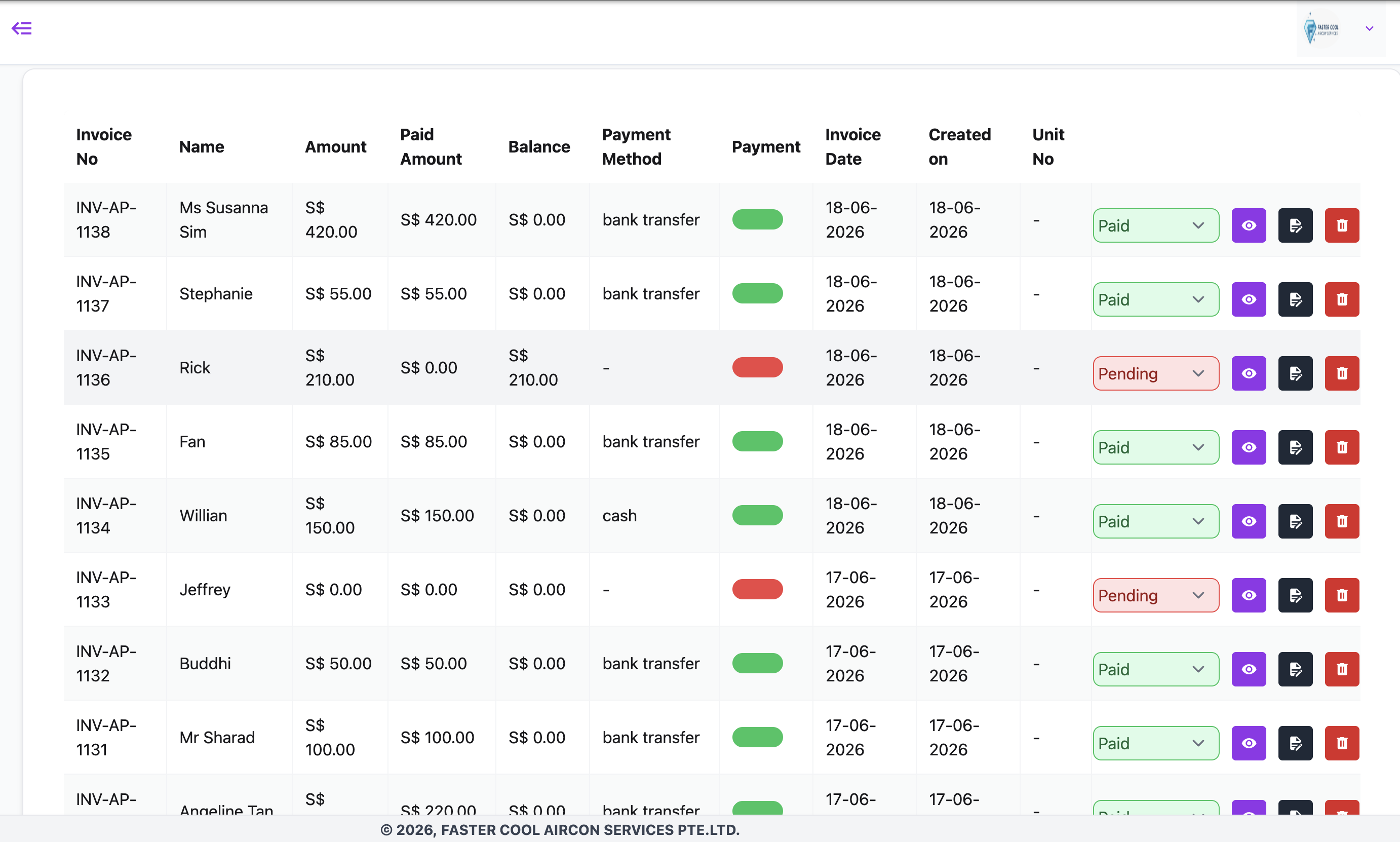
Task: Delete Buddhi's invoice INV-AP-1132
Action: (x=1342, y=669)
